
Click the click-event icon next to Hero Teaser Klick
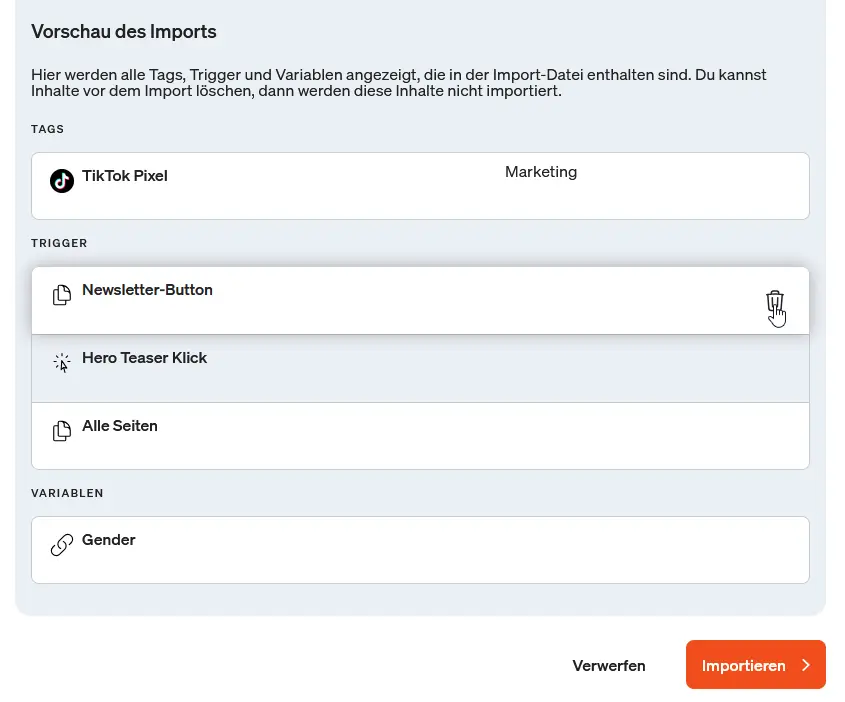[62, 363]
